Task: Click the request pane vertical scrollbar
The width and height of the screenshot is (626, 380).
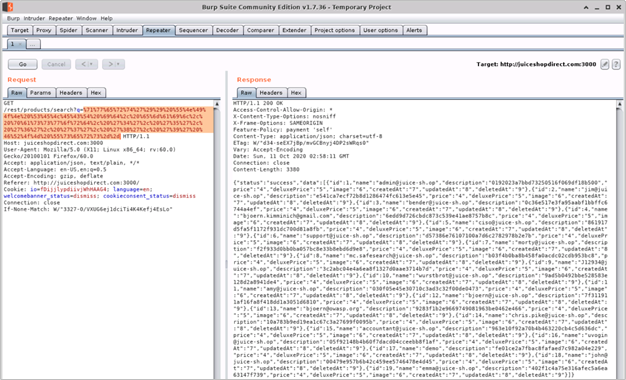Action: [217, 239]
